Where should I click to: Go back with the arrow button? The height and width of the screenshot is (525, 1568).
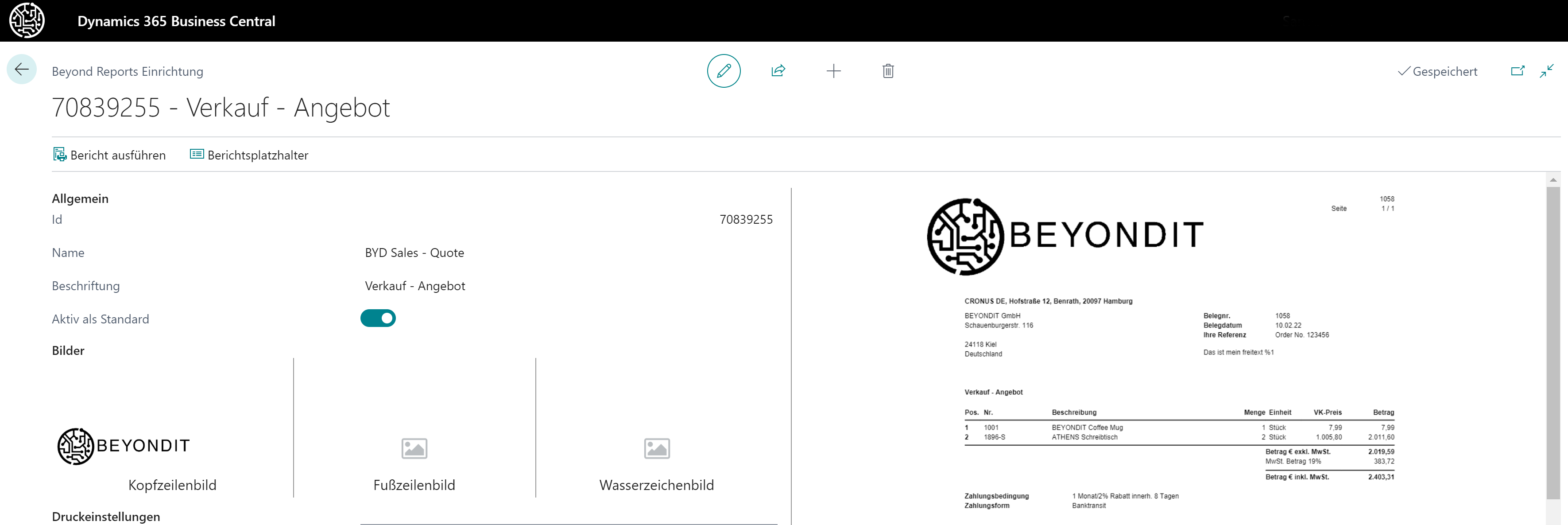pyautogui.click(x=22, y=70)
